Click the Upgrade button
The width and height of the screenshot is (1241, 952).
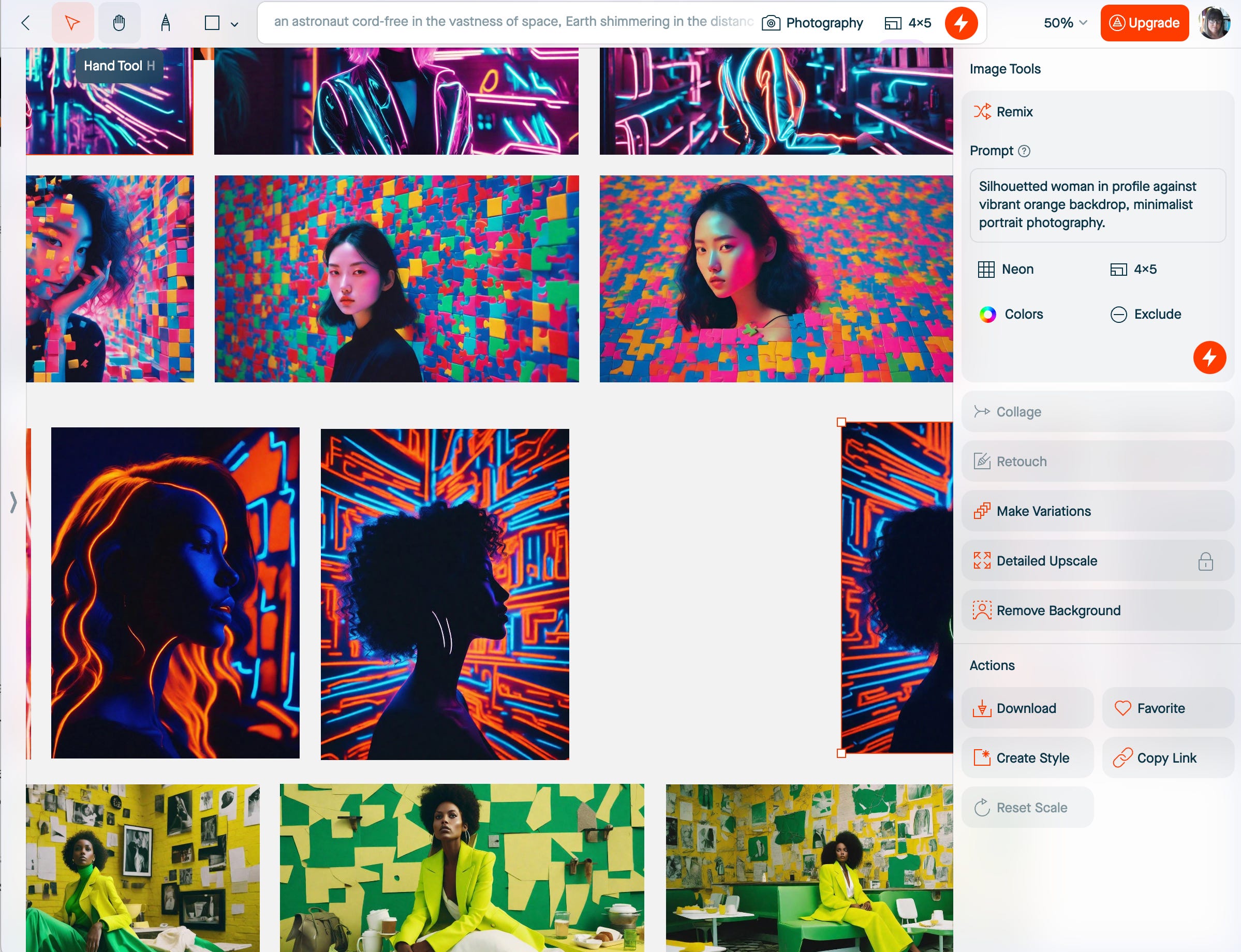[1144, 23]
